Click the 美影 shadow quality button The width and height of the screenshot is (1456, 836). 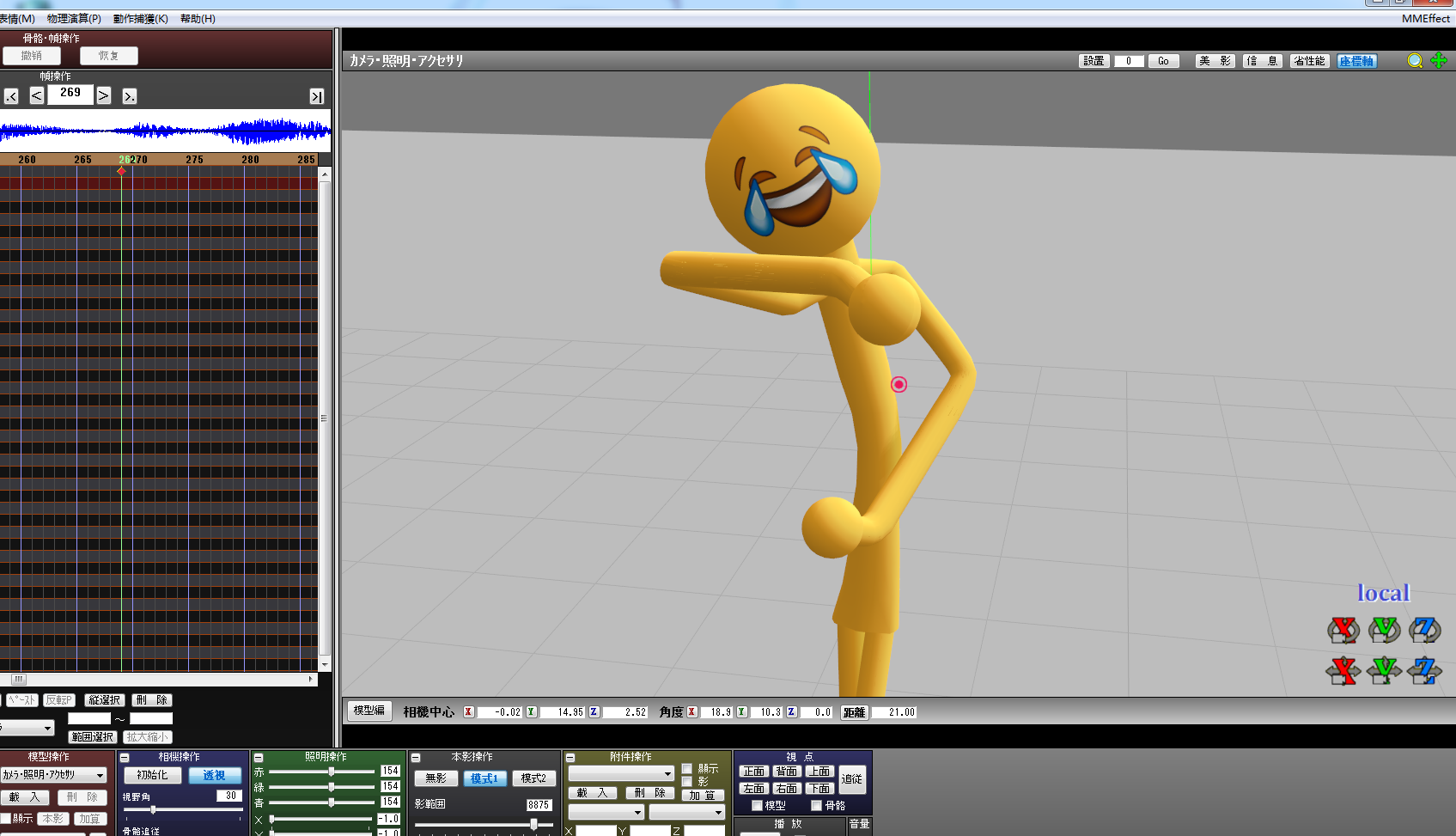point(1215,61)
